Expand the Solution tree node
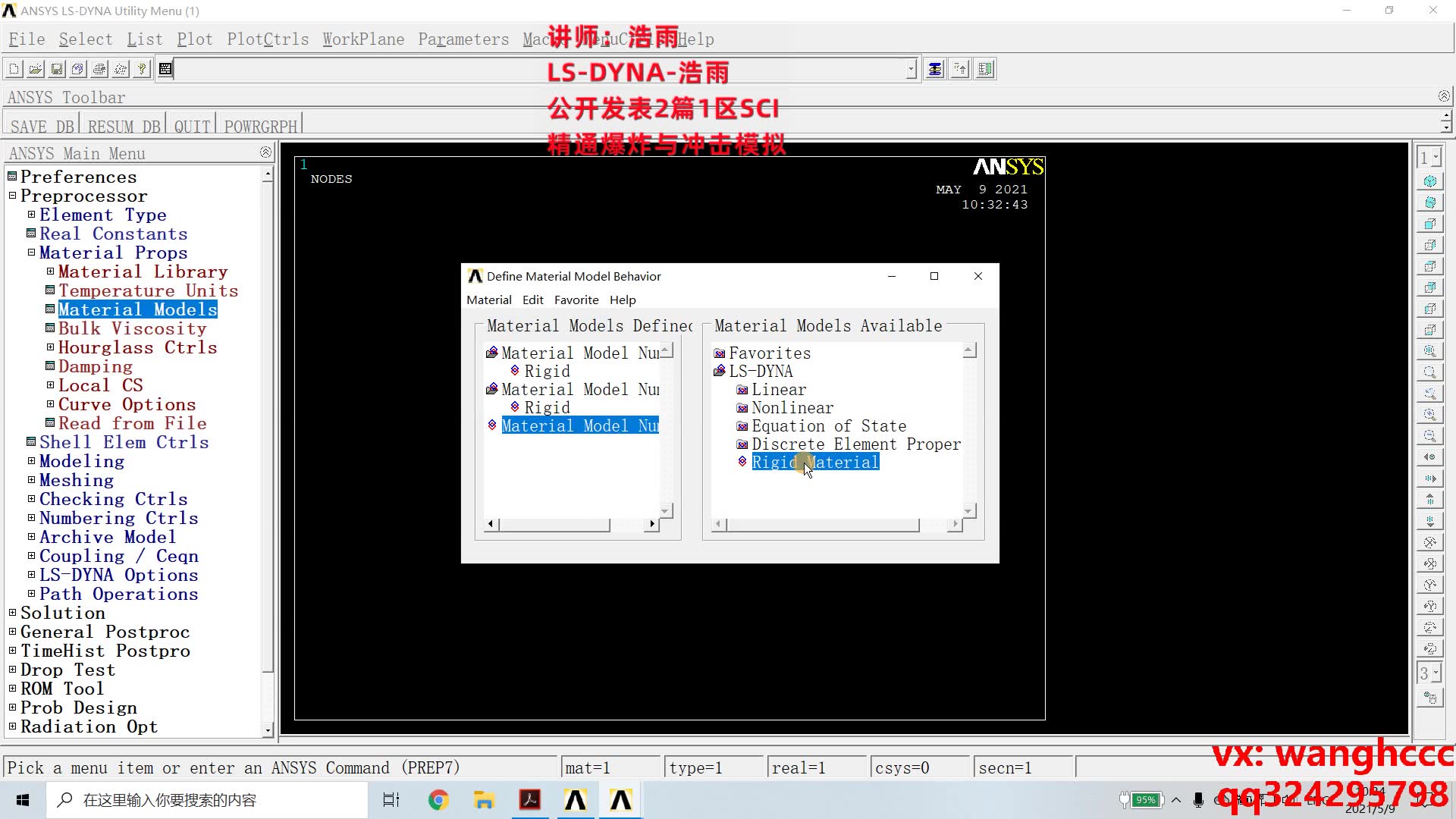The image size is (1456, 819). click(12, 613)
